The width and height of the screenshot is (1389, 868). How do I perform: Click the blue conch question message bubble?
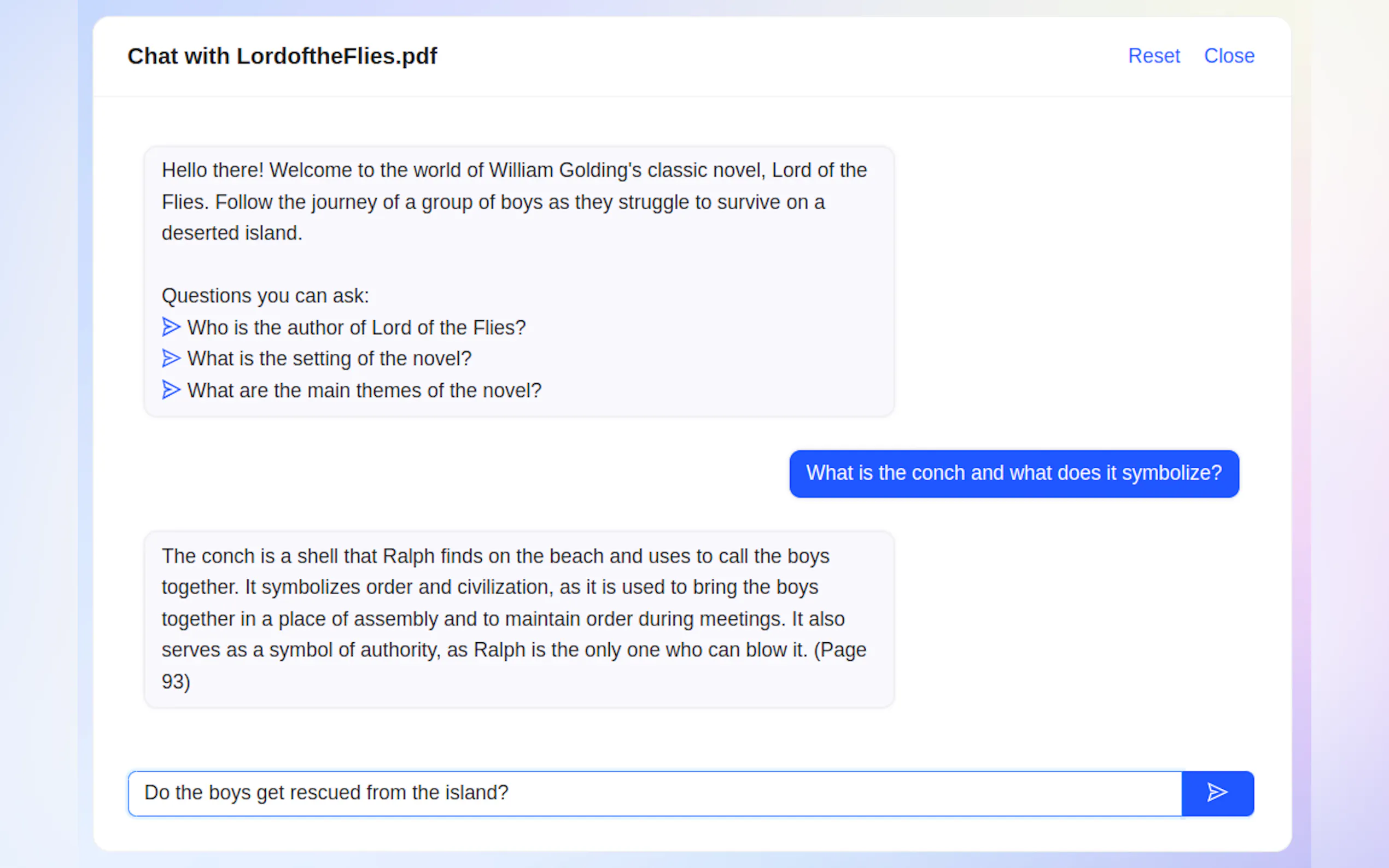(1013, 473)
